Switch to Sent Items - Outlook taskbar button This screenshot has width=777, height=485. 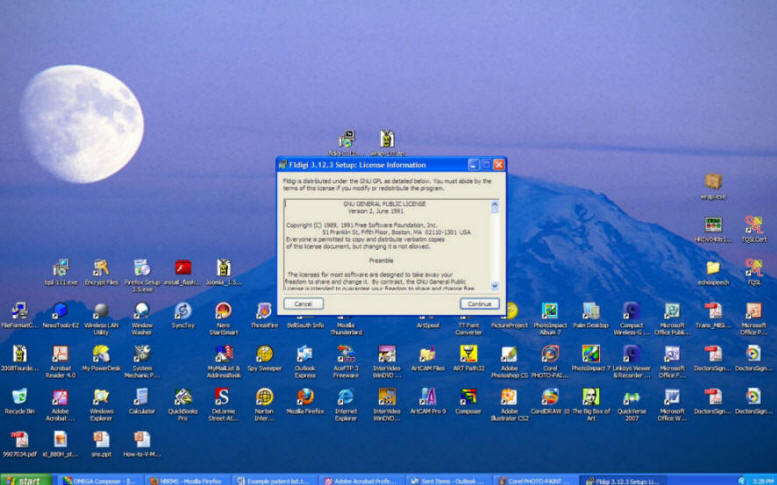(448, 480)
